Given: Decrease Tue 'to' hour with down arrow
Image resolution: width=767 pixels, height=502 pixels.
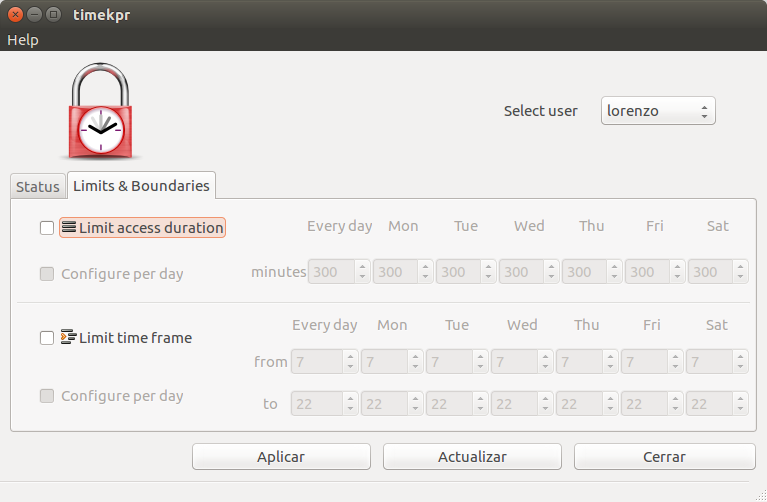Looking at the screenshot, I should (480, 409).
